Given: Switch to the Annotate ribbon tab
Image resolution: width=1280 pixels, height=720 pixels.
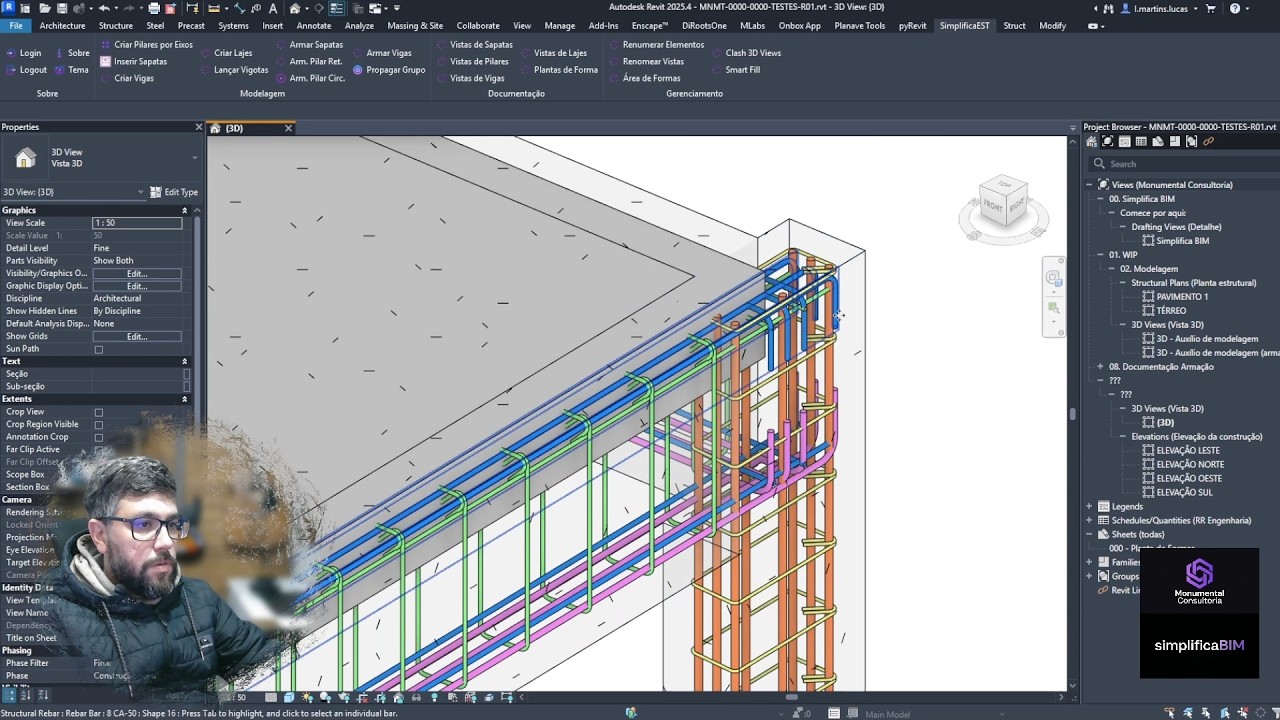Looking at the screenshot, I should tap(314, 26).
